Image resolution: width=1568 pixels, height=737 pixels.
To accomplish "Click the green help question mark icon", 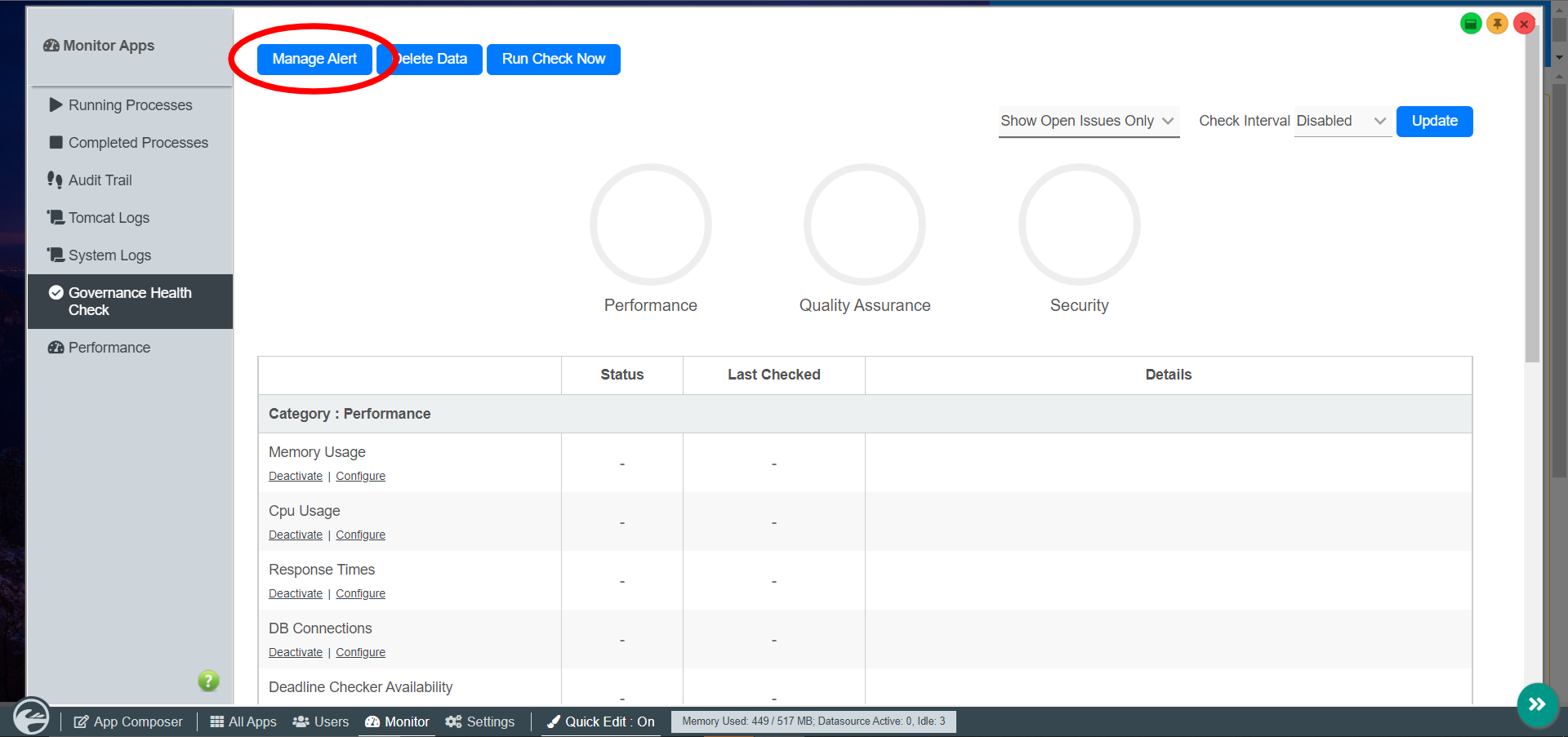I will click(x=208, y=681).
